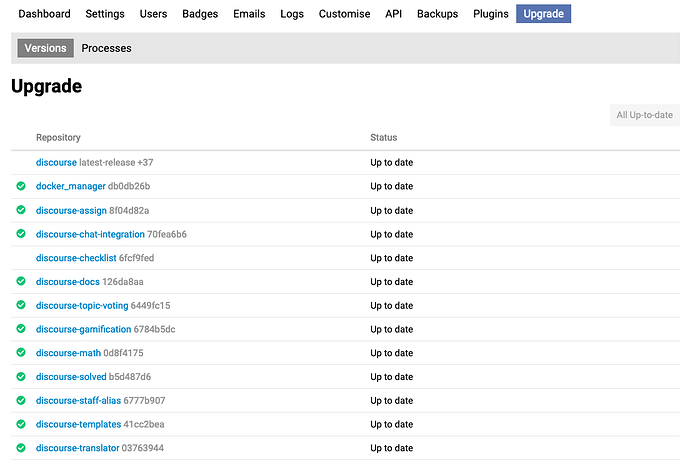Open the discourse-math repository link

(68, 353)
